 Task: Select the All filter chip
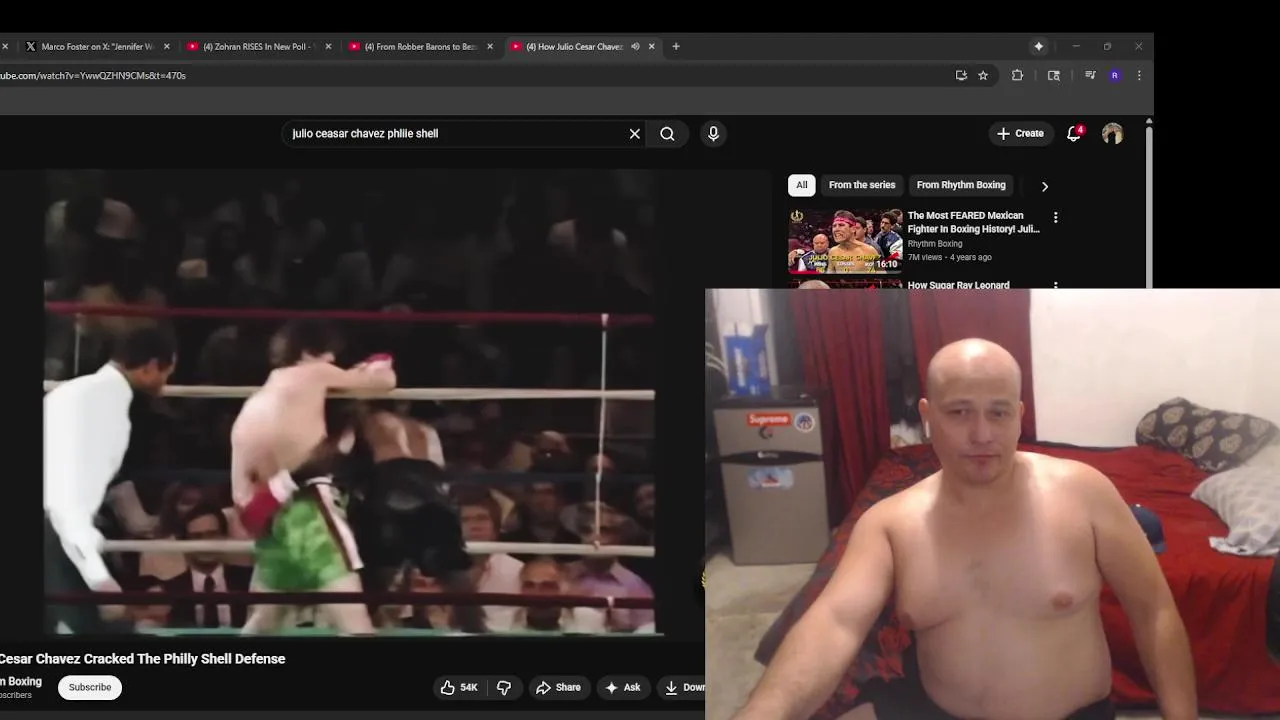[x=801, y=185]
